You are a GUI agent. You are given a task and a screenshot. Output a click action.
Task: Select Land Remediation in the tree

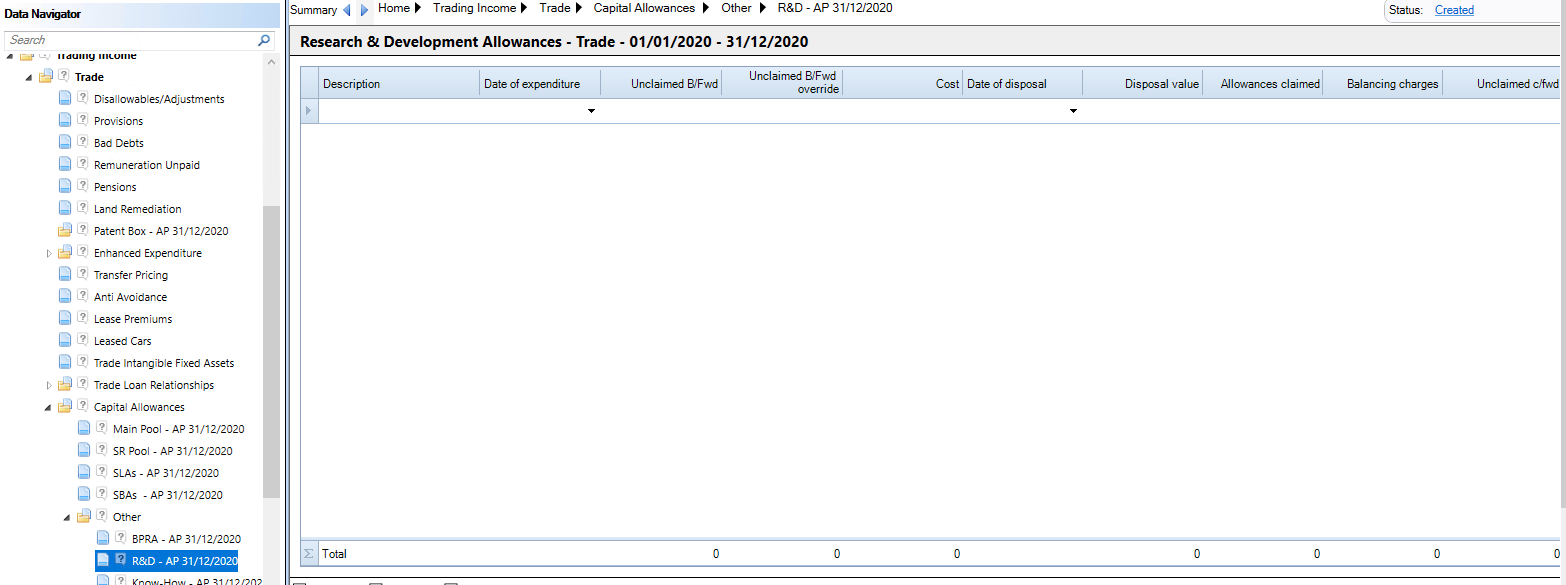click(138, 209)
